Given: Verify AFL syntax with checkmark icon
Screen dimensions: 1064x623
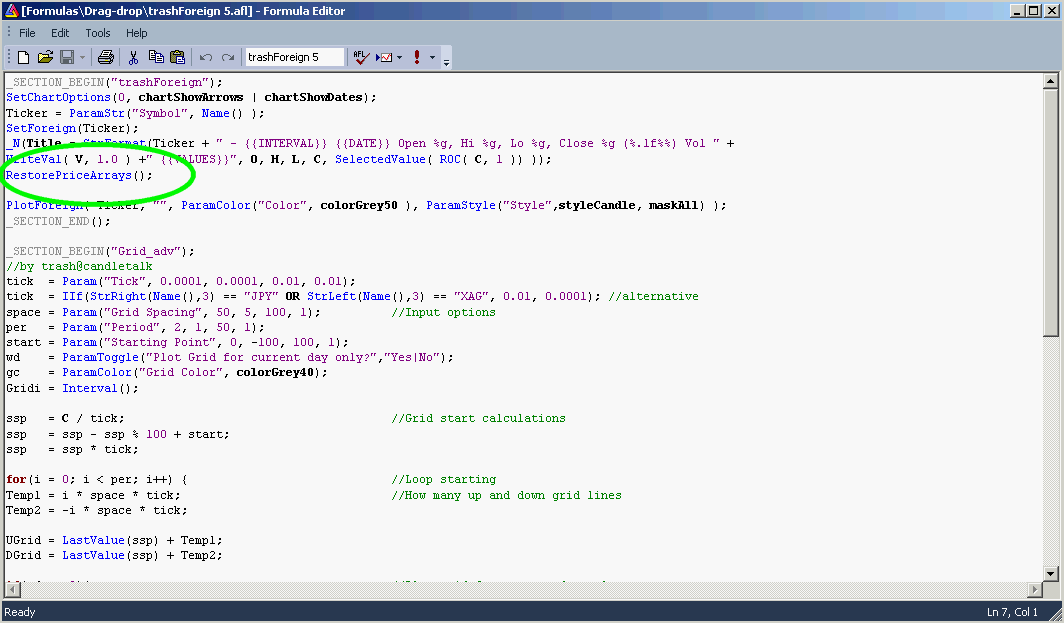Looking at the screenshot, I should [362, 58].
